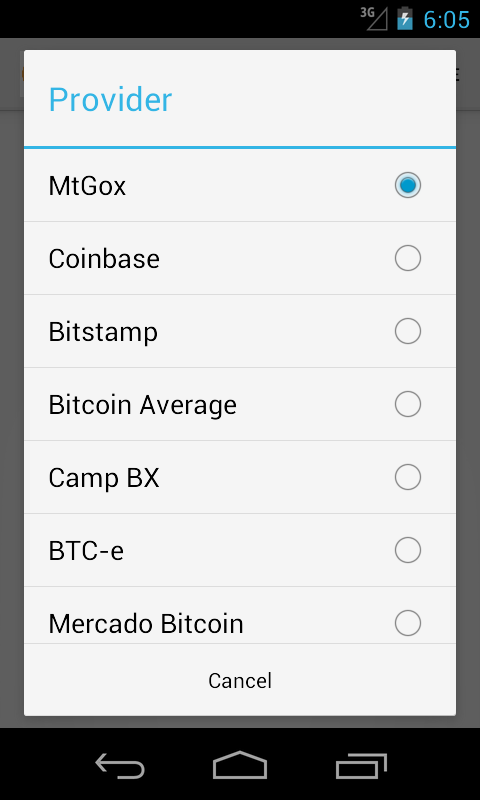Select the Coinbase radio button
Screen dimensions: 480x800
408,258
